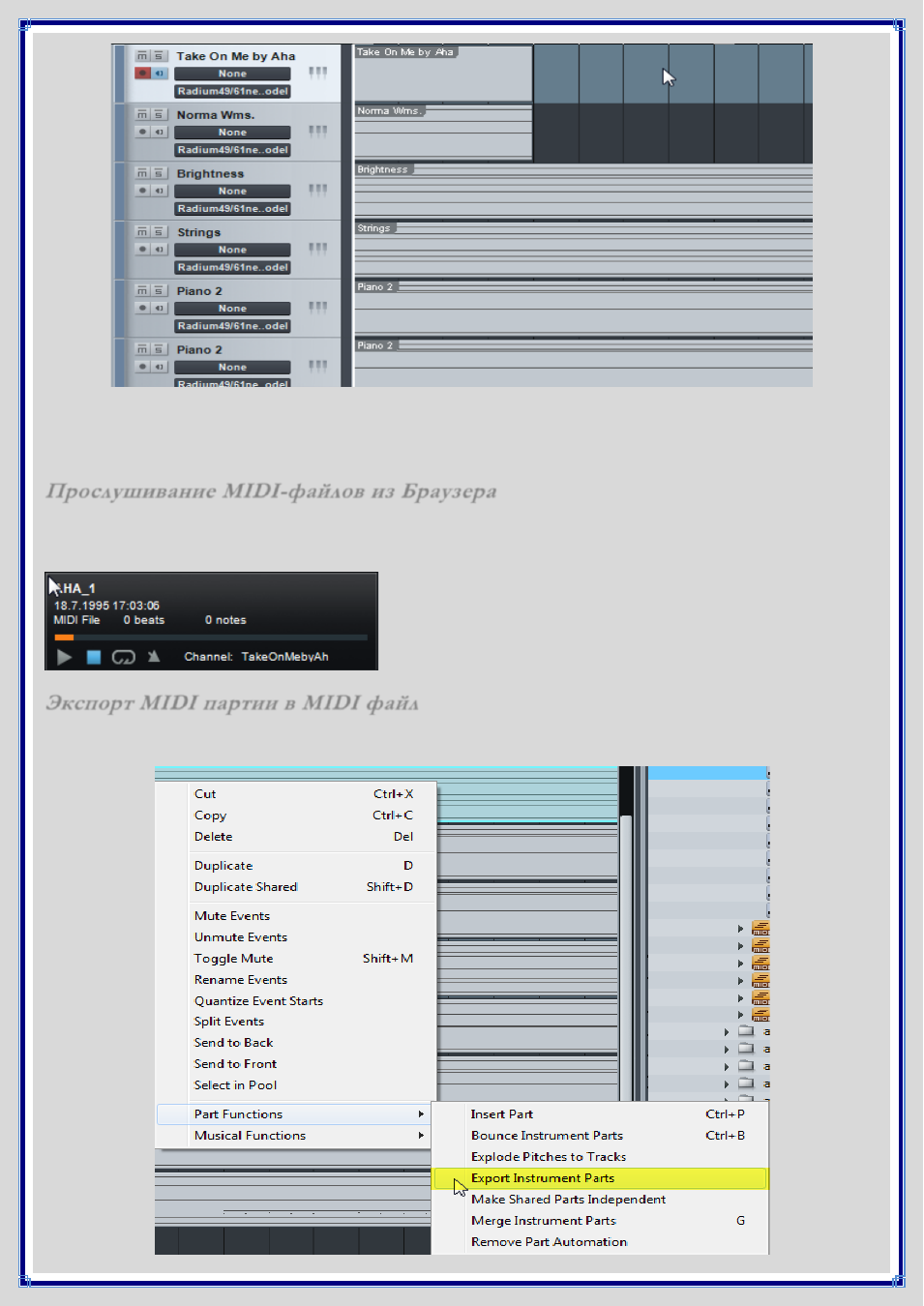Toggle the metronome icon in preview player
Image resolution: width=924 pixels, height=1306 pixels.
154,657
